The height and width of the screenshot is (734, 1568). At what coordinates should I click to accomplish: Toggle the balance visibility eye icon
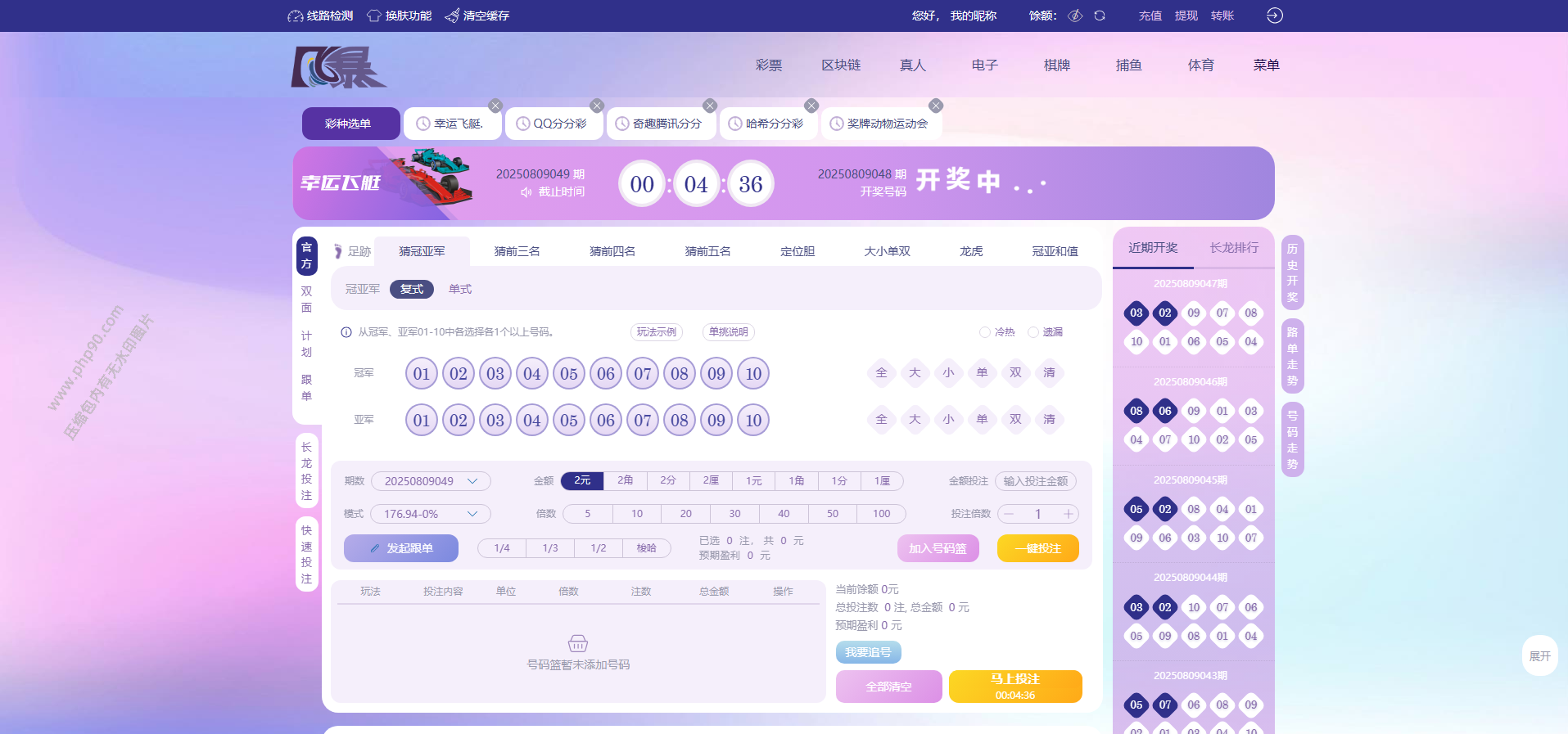pos(1076,16)
